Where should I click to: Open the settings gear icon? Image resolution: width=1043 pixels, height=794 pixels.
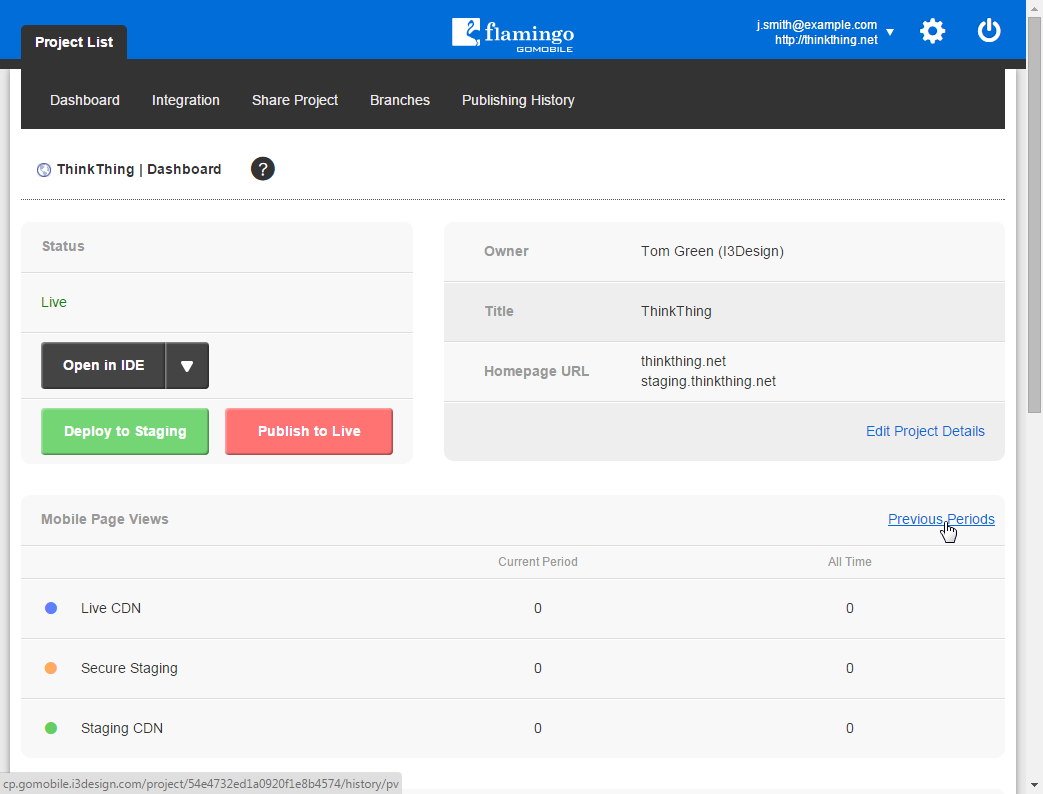932,31
